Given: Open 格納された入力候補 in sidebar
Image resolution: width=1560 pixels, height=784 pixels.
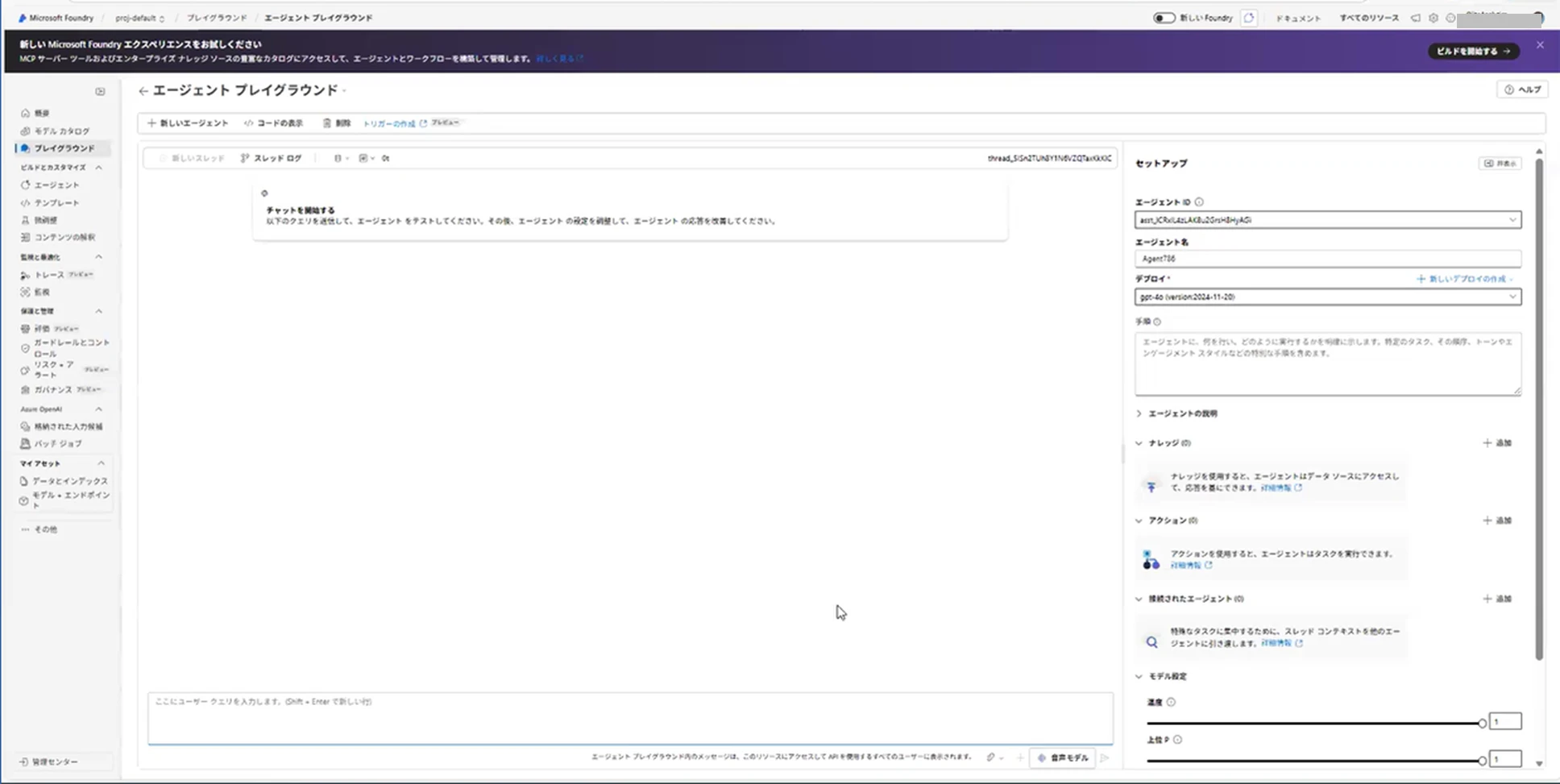Looking at the screenshot, I should pyautogui.click(x=68, y=426).
